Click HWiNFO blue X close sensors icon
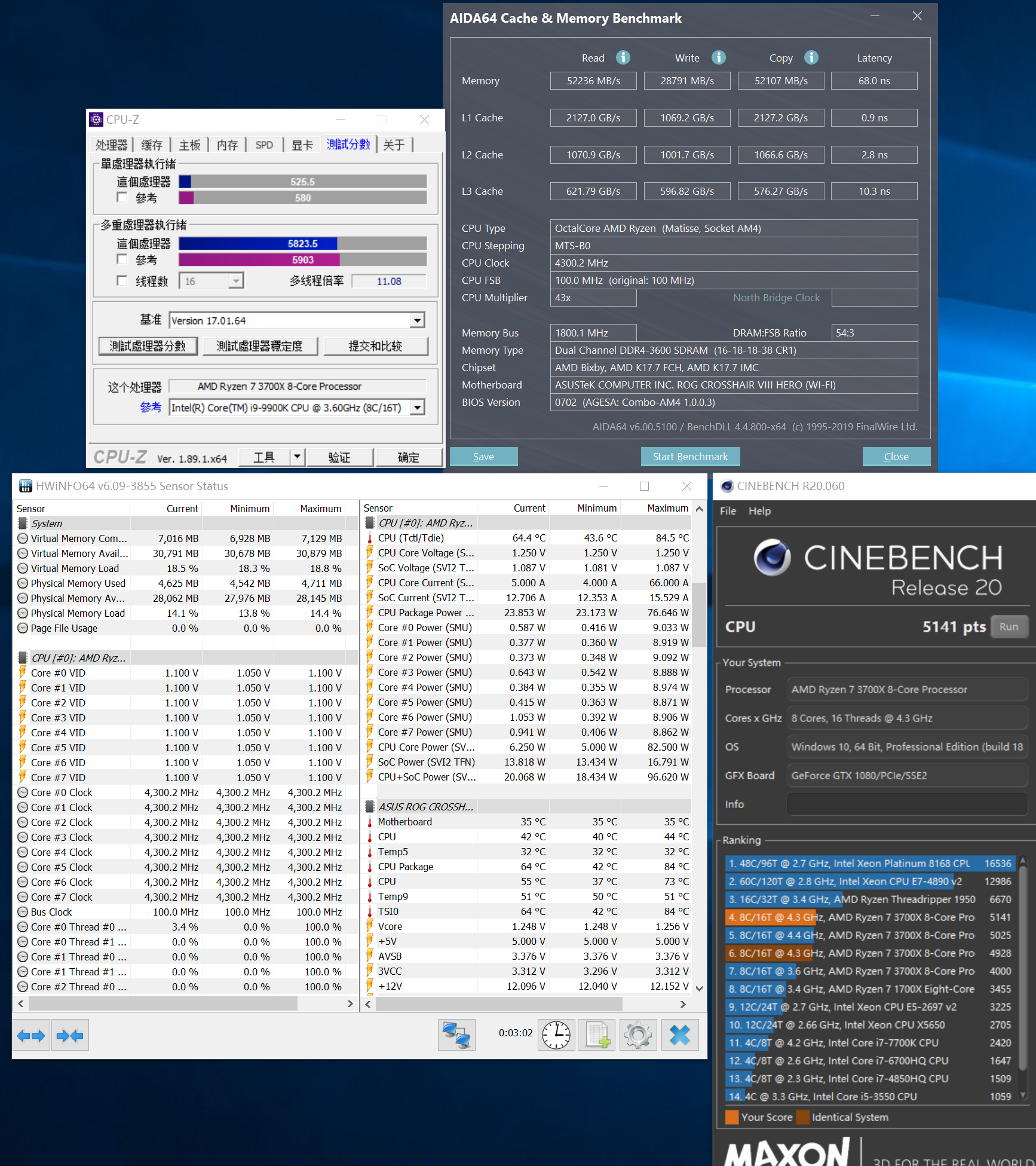Viewport: 1036px width, 1166px height. click(x=680, y=1035)
